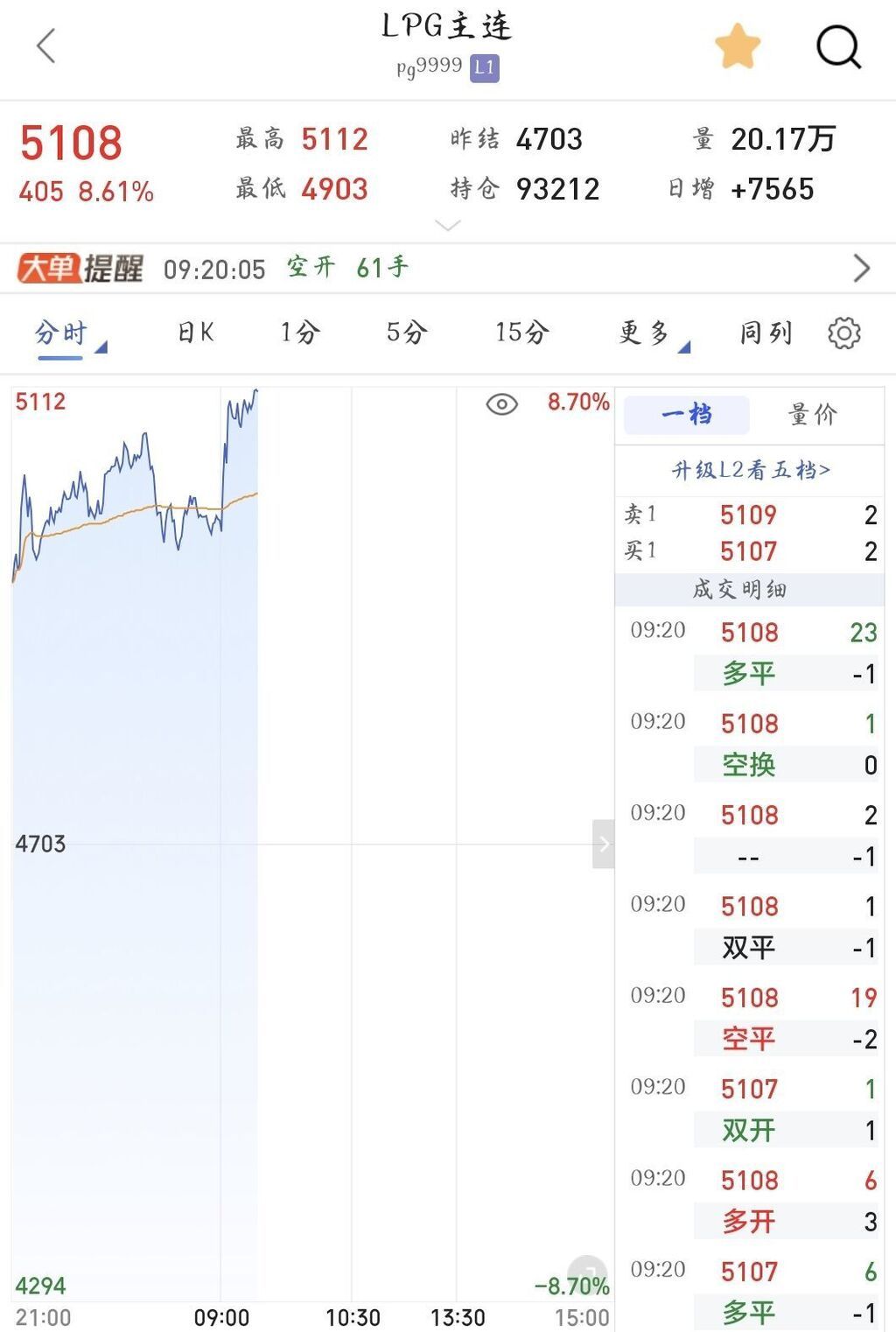
Task: Switch to the 日K tab
Action: point(196,333)
